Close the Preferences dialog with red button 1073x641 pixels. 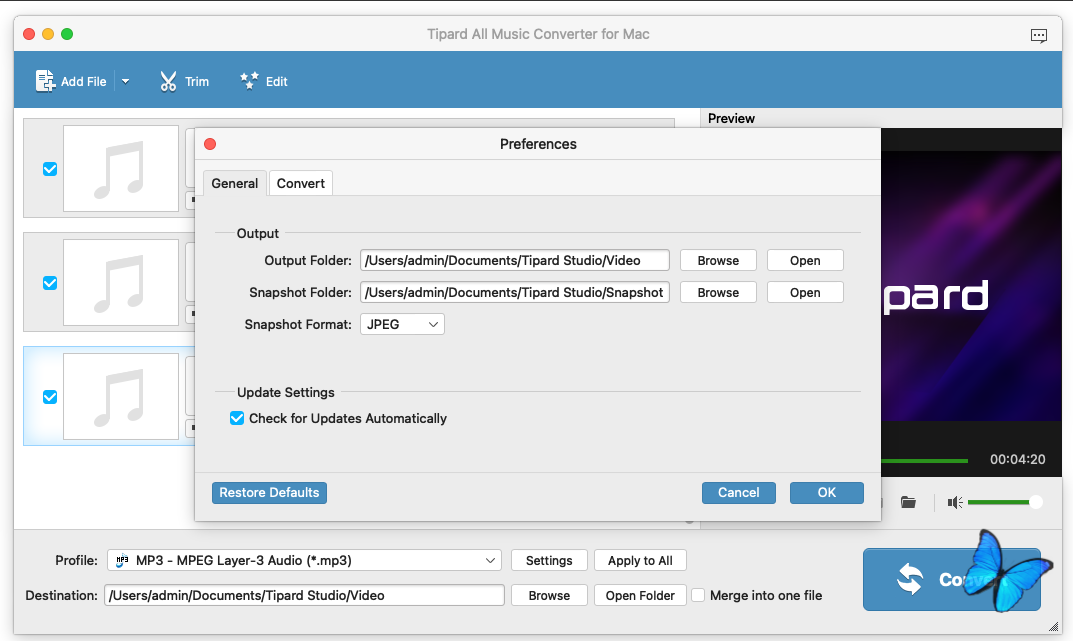[x=210, y=144]
